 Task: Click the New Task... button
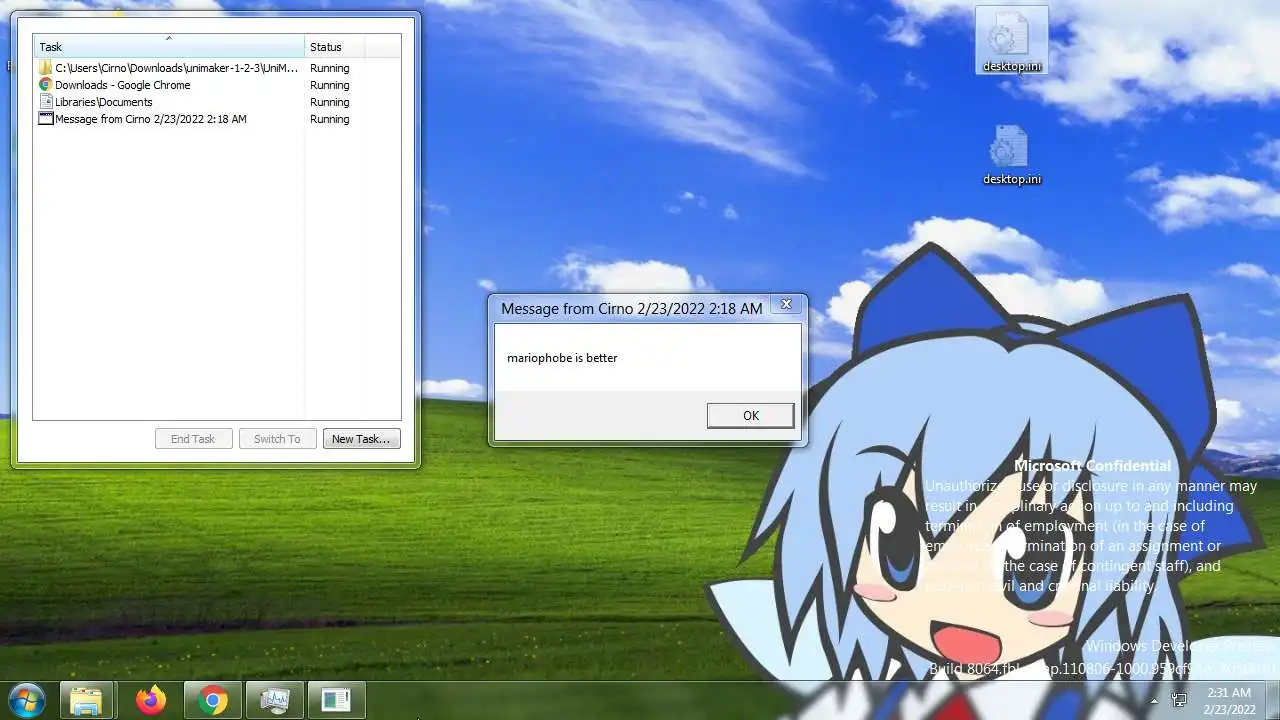coord(361,439)
